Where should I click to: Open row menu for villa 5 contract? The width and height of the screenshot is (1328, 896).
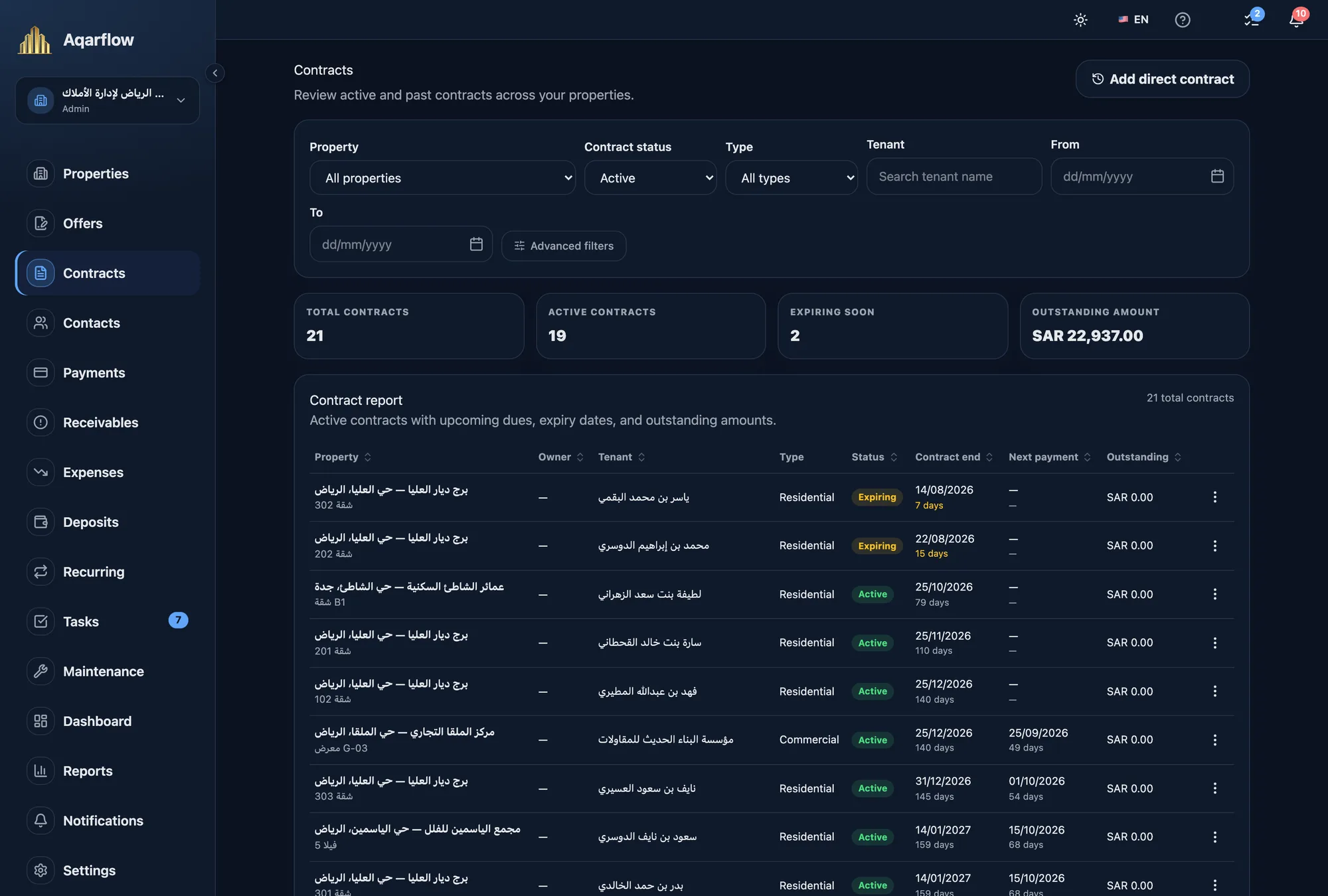(x=1215, y=838)
